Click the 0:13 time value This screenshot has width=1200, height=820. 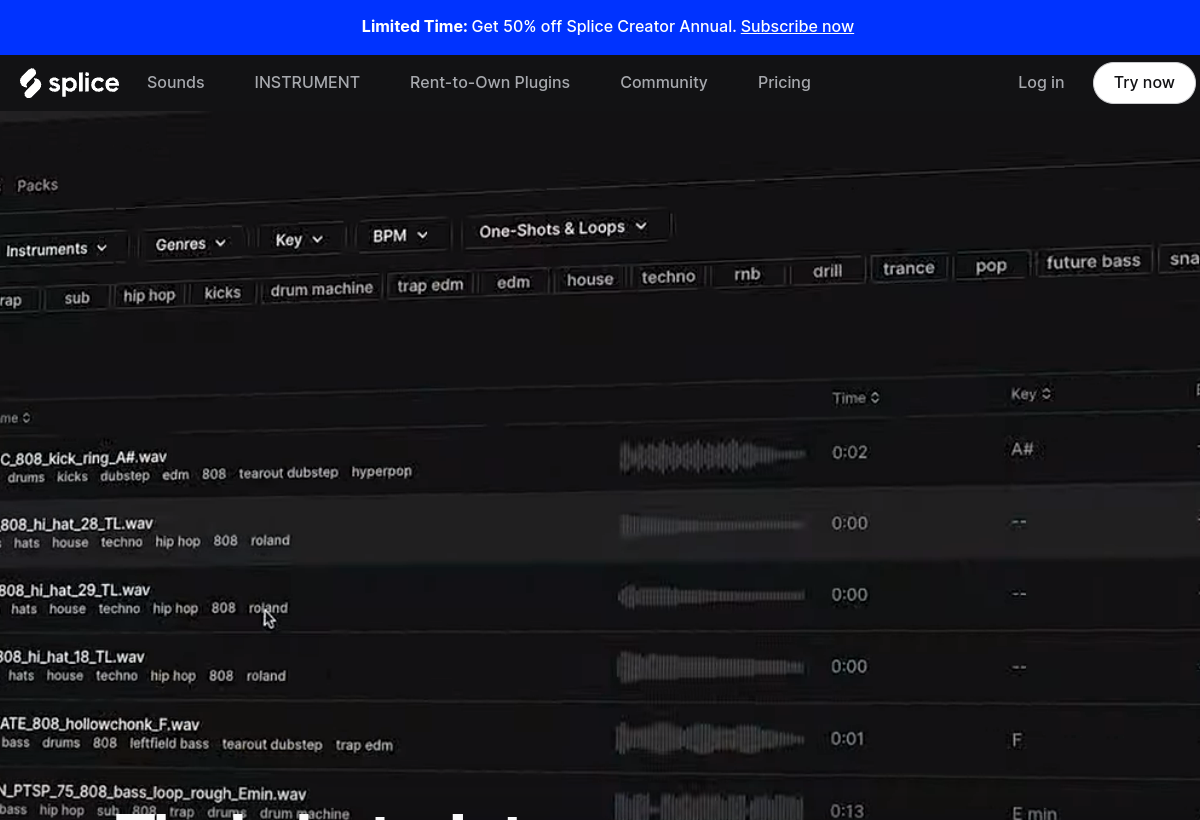[847, 810]
